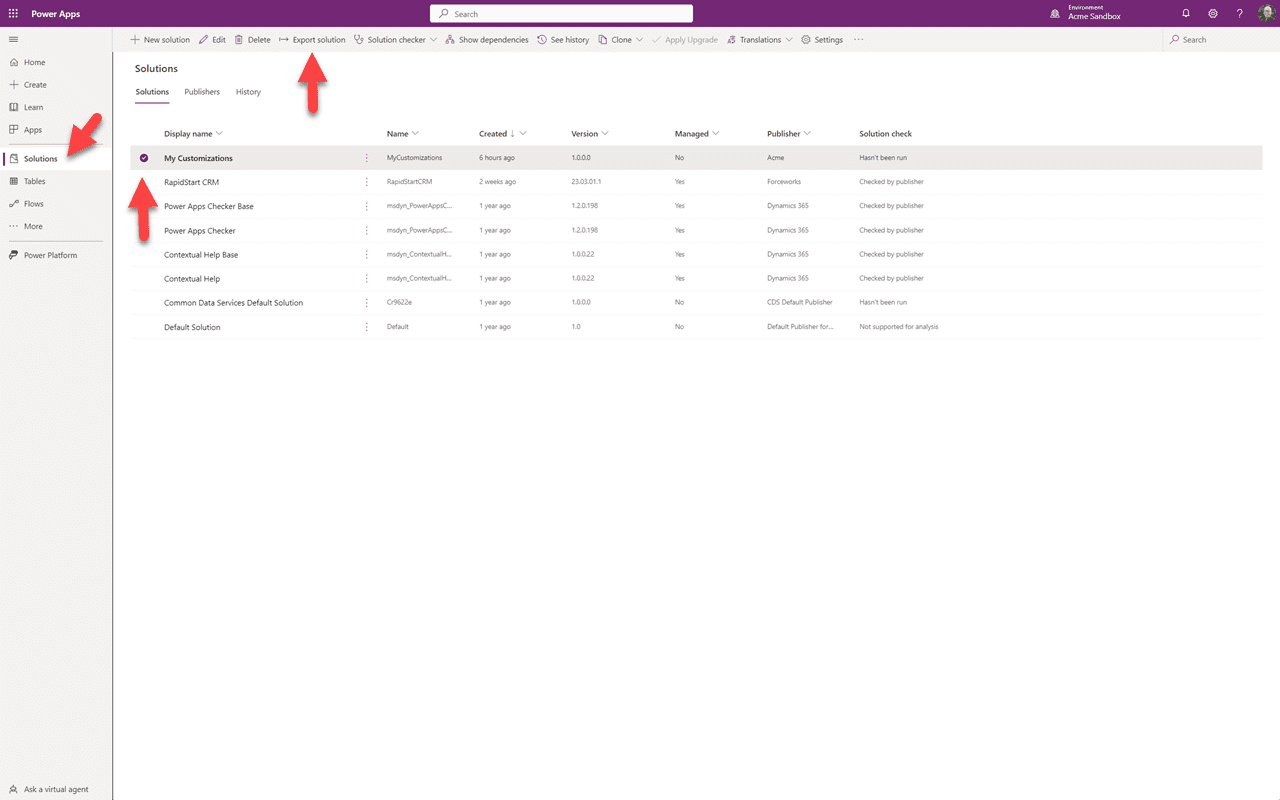Screen dimensions: 1280x800
Task: Deselect the My Customizations row checkbox
Action: (143, 157)
